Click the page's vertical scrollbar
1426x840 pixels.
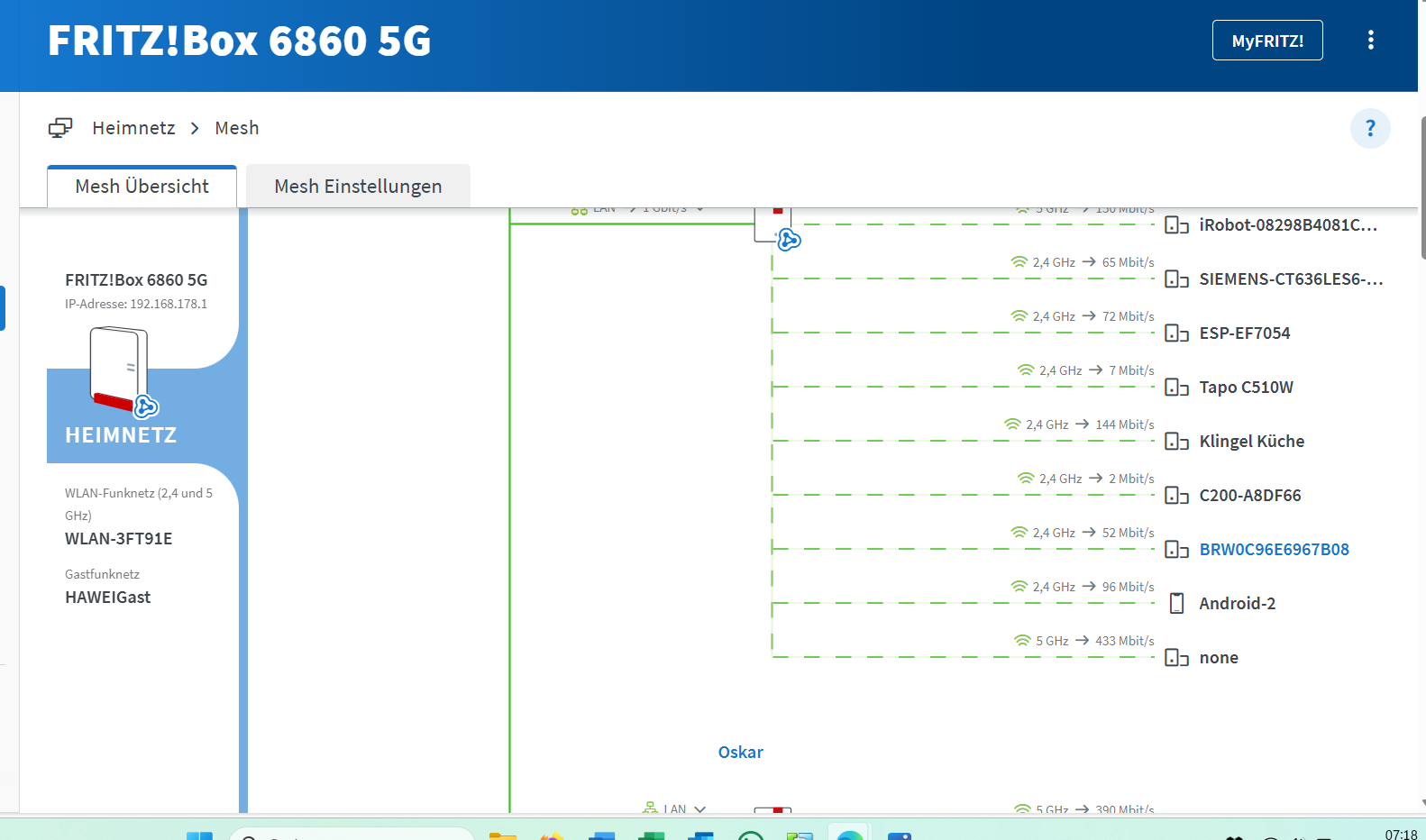point(1422,187)
